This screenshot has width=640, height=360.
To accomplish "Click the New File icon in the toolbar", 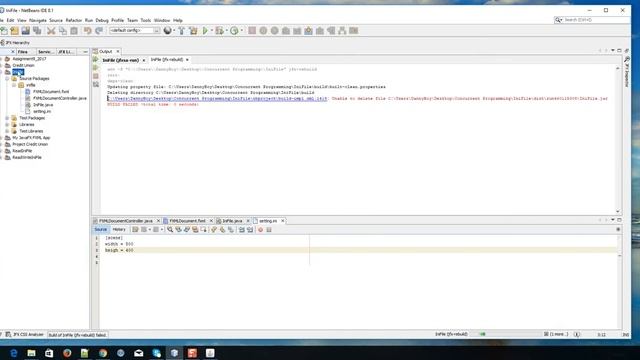I will pos(4,31).
